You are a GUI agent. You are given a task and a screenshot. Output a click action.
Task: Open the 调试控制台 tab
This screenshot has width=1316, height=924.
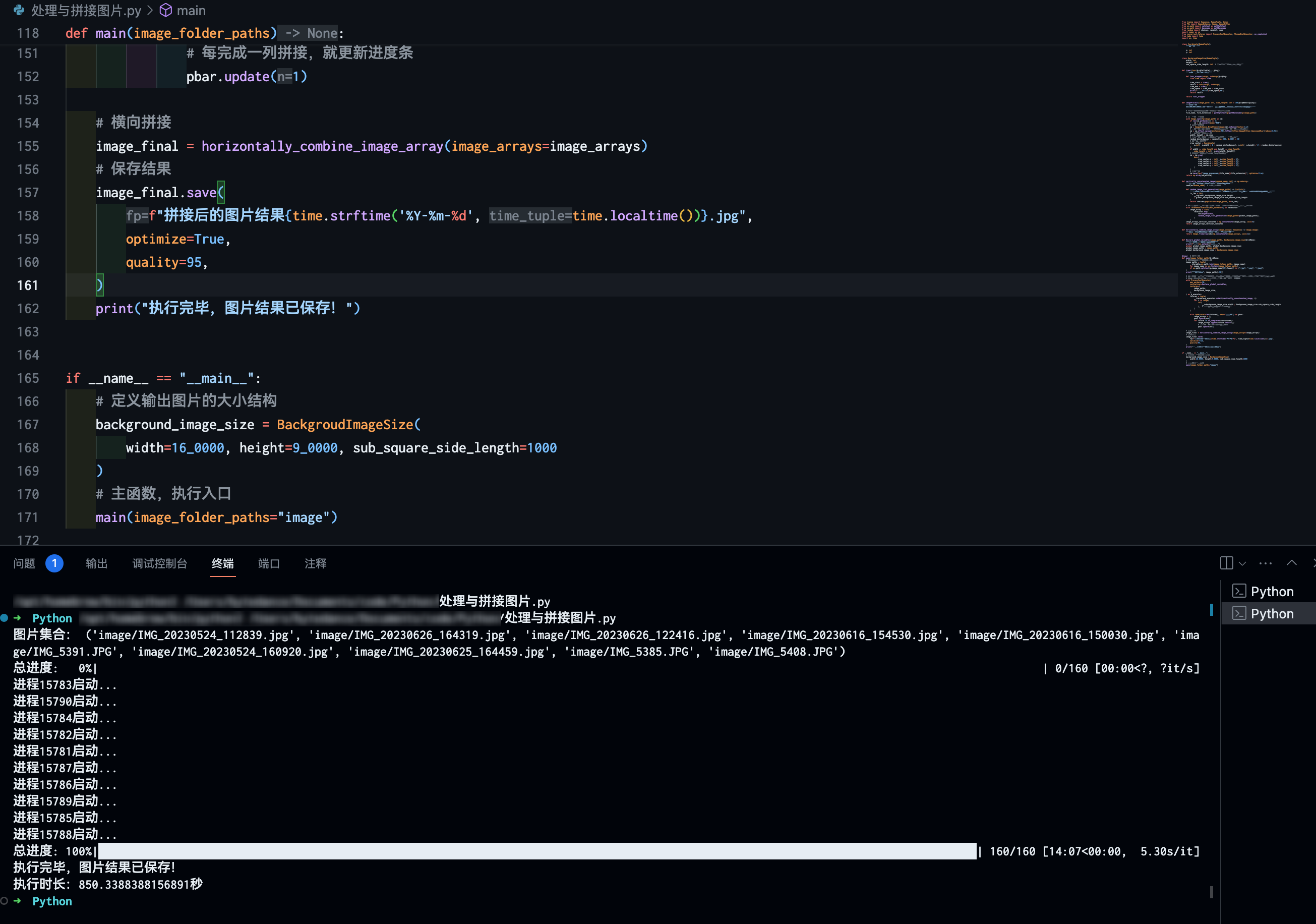[x=160, y=563]
